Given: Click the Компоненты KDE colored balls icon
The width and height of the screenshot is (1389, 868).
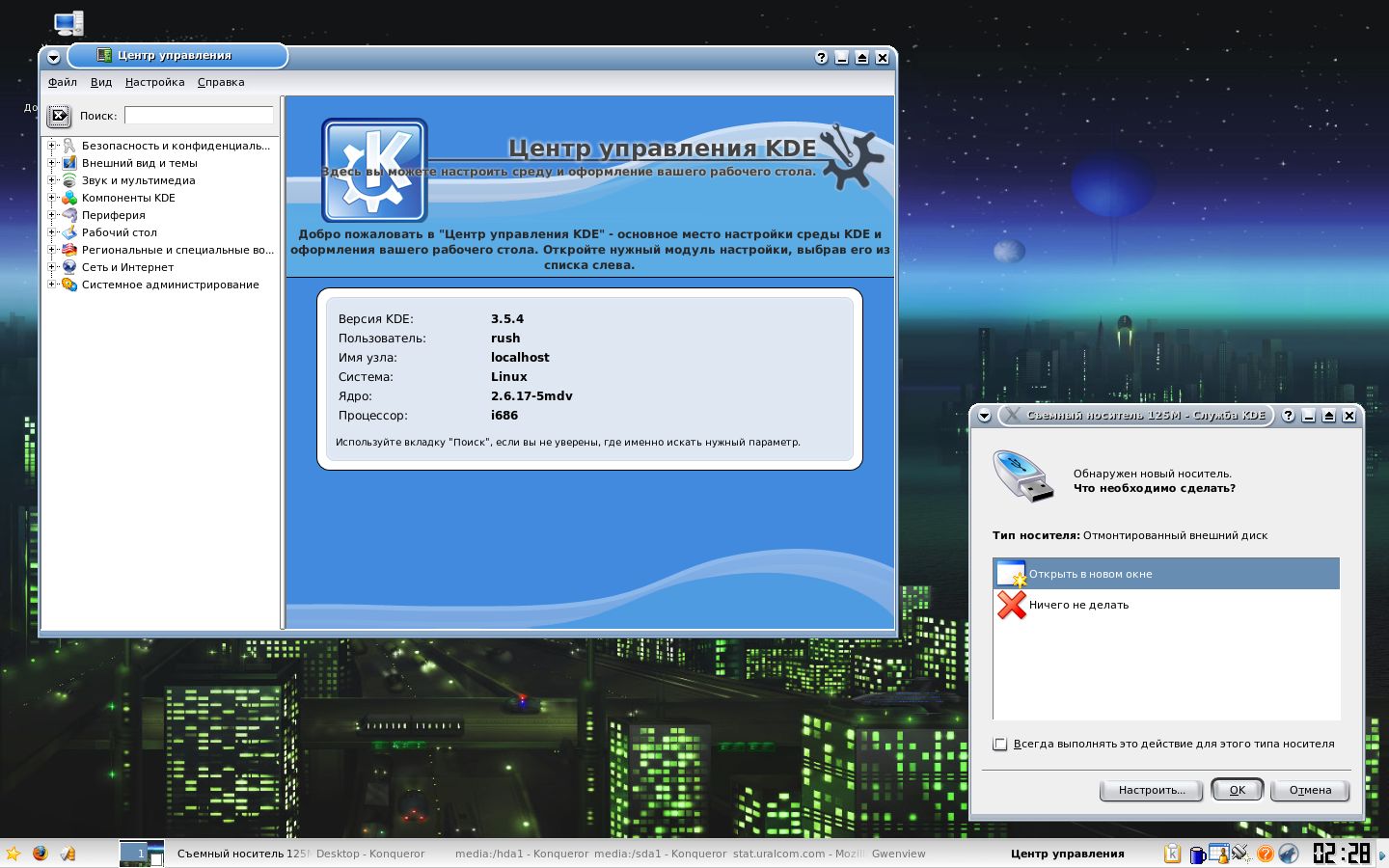Looking at the screenshot, I should (69, 198).
